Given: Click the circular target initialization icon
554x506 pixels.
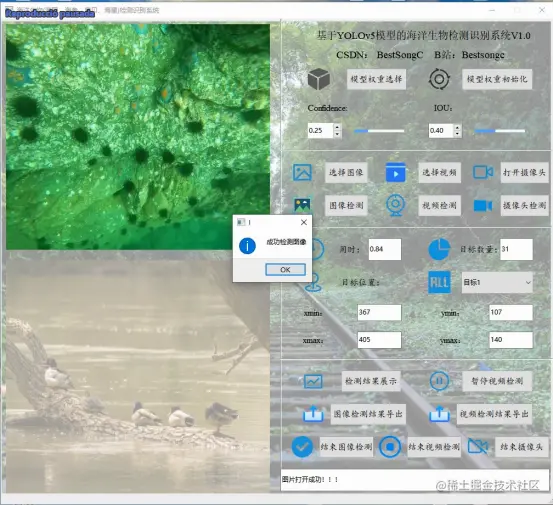Looking at the screenshot, I should coord(439,79).
